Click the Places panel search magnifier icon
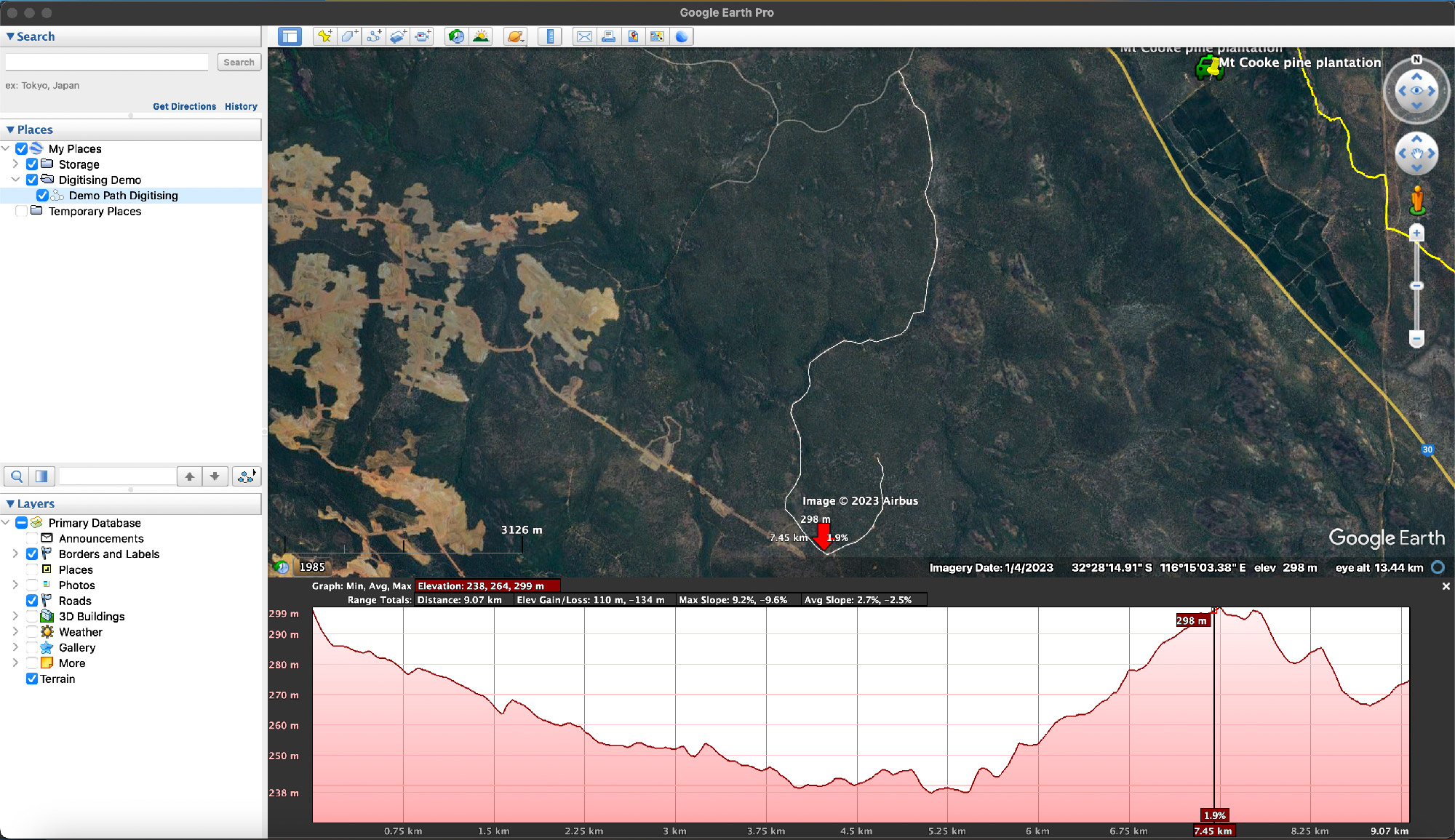 coord(17,476)
